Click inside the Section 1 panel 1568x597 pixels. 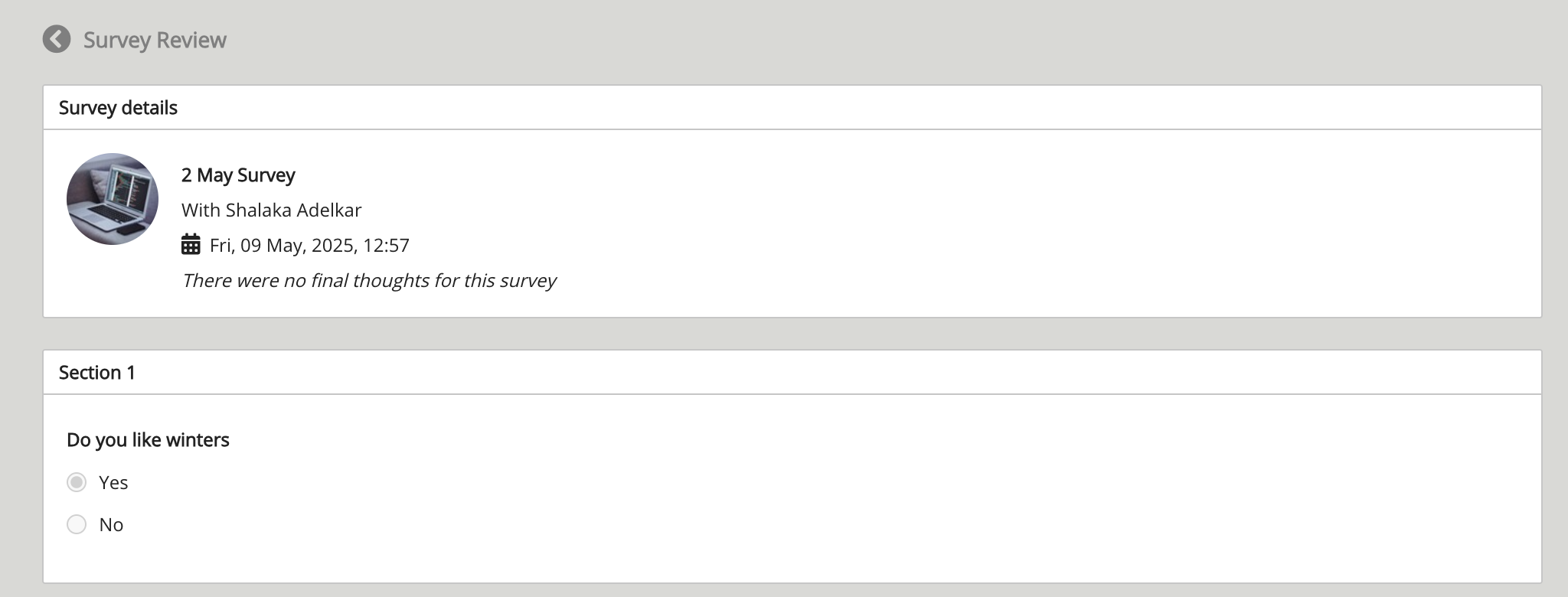(x=766, y=490)
